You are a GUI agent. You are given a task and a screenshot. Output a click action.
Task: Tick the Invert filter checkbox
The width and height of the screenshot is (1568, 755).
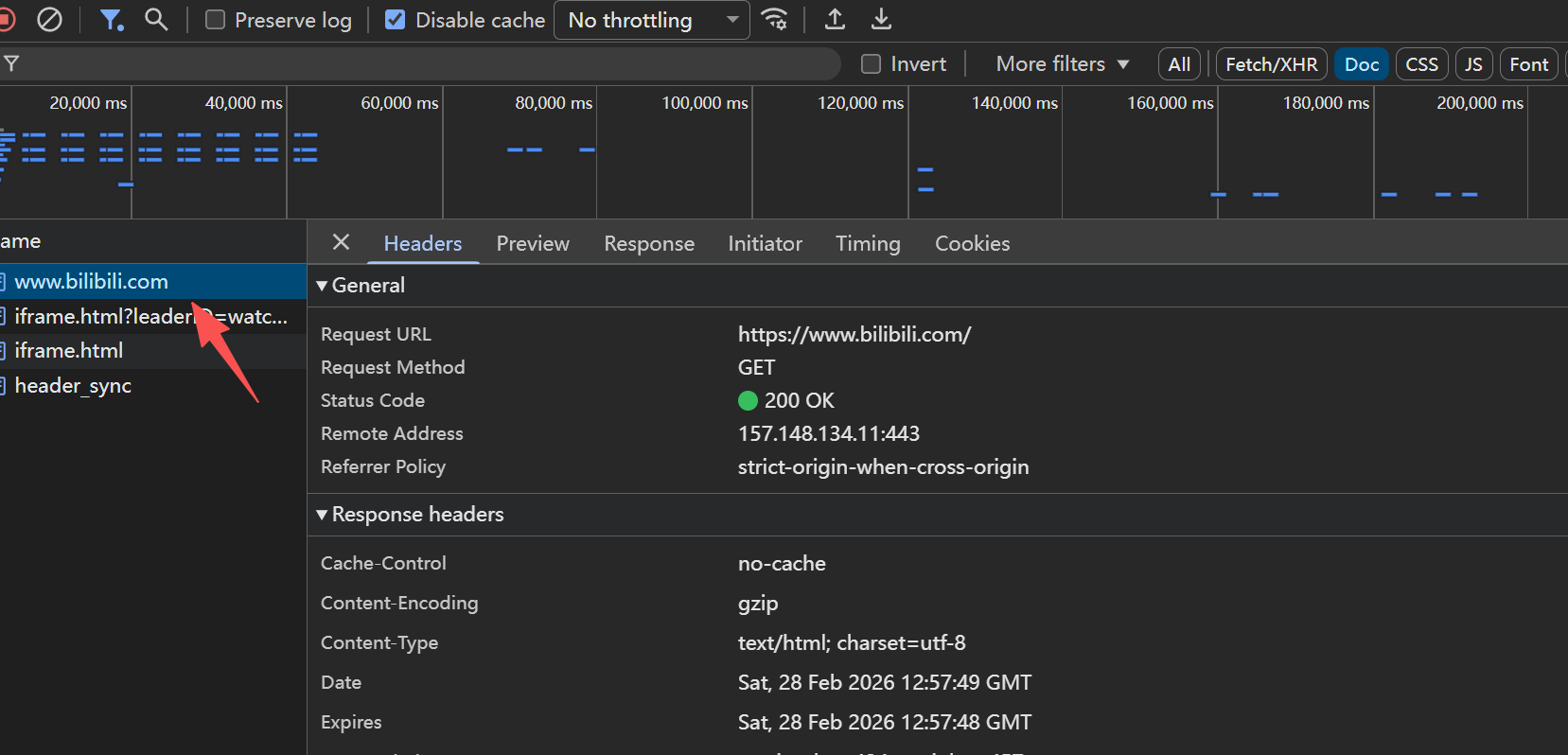click(872, 64)
